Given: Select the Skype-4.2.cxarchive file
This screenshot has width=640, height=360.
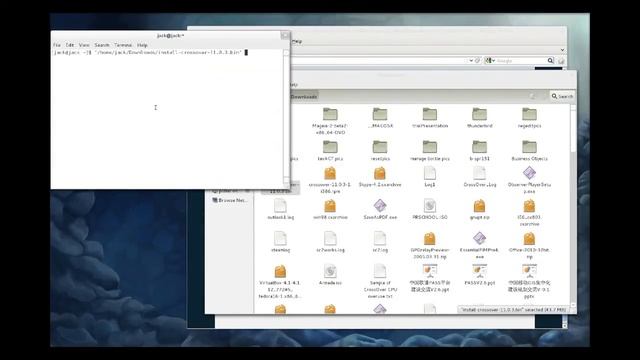Looking at the screenshot, I should pyautogui.click(x=380, y=177).
